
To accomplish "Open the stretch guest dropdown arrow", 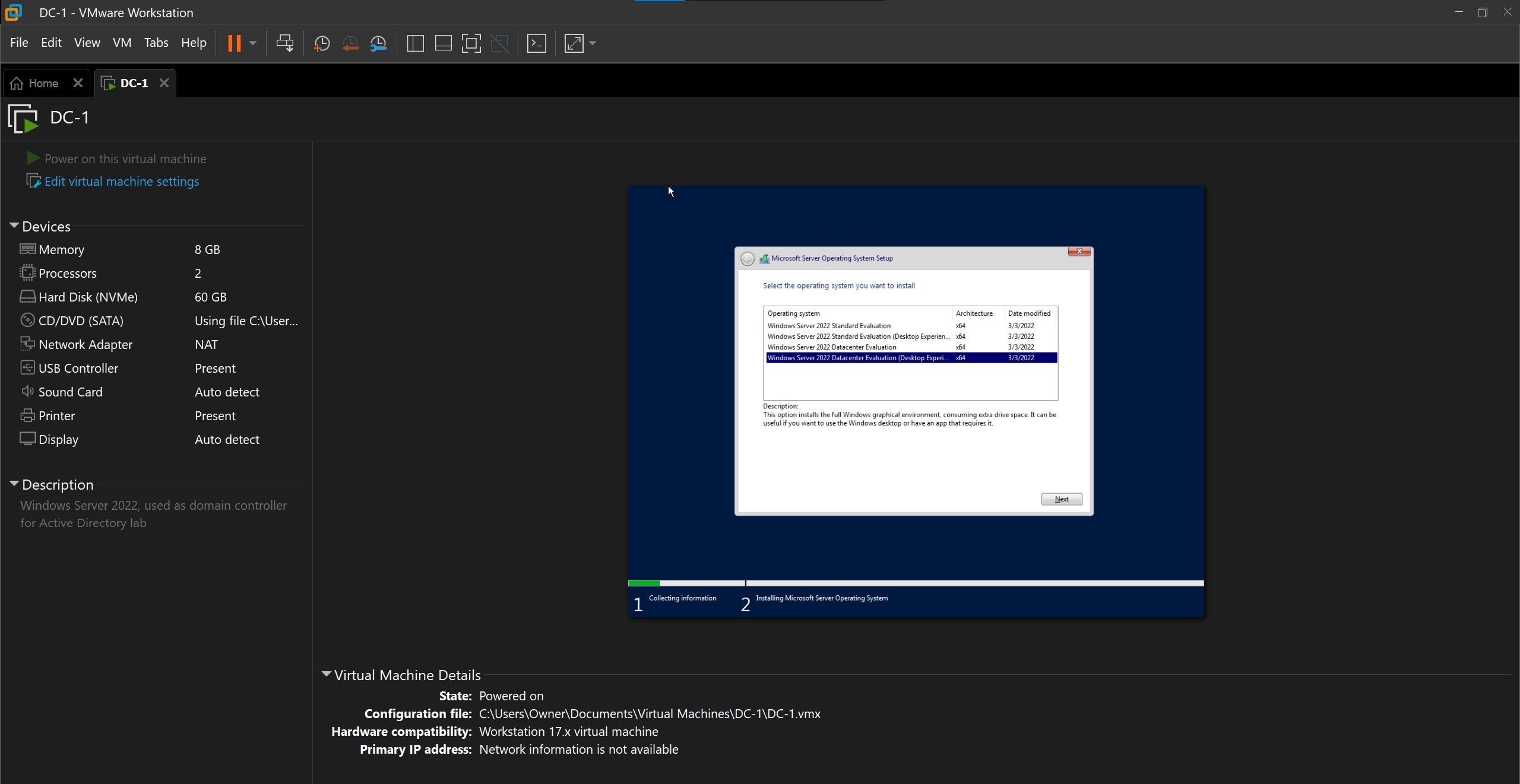I will [593, 43].
